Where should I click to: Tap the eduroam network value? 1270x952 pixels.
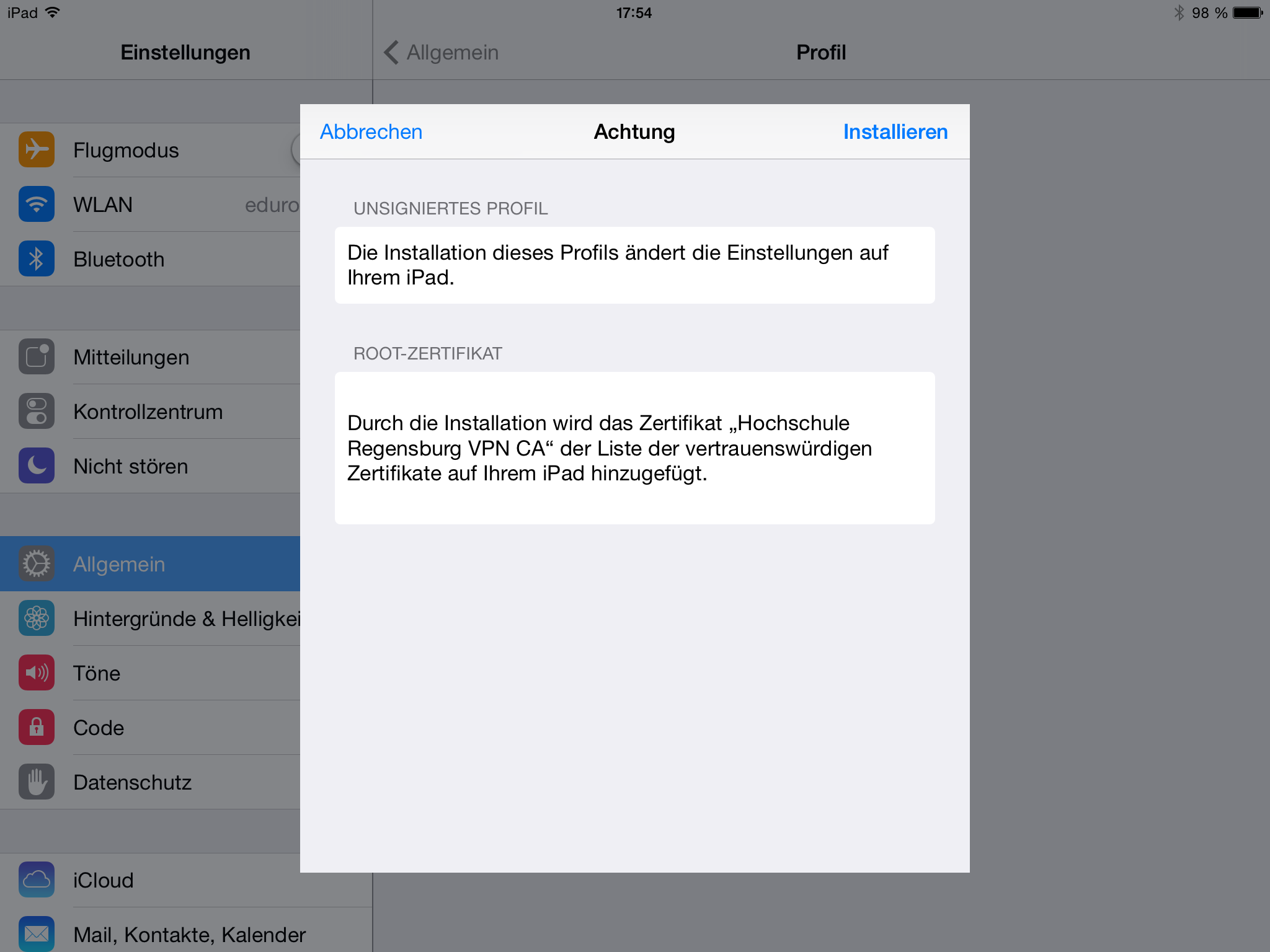coord(272,205)
